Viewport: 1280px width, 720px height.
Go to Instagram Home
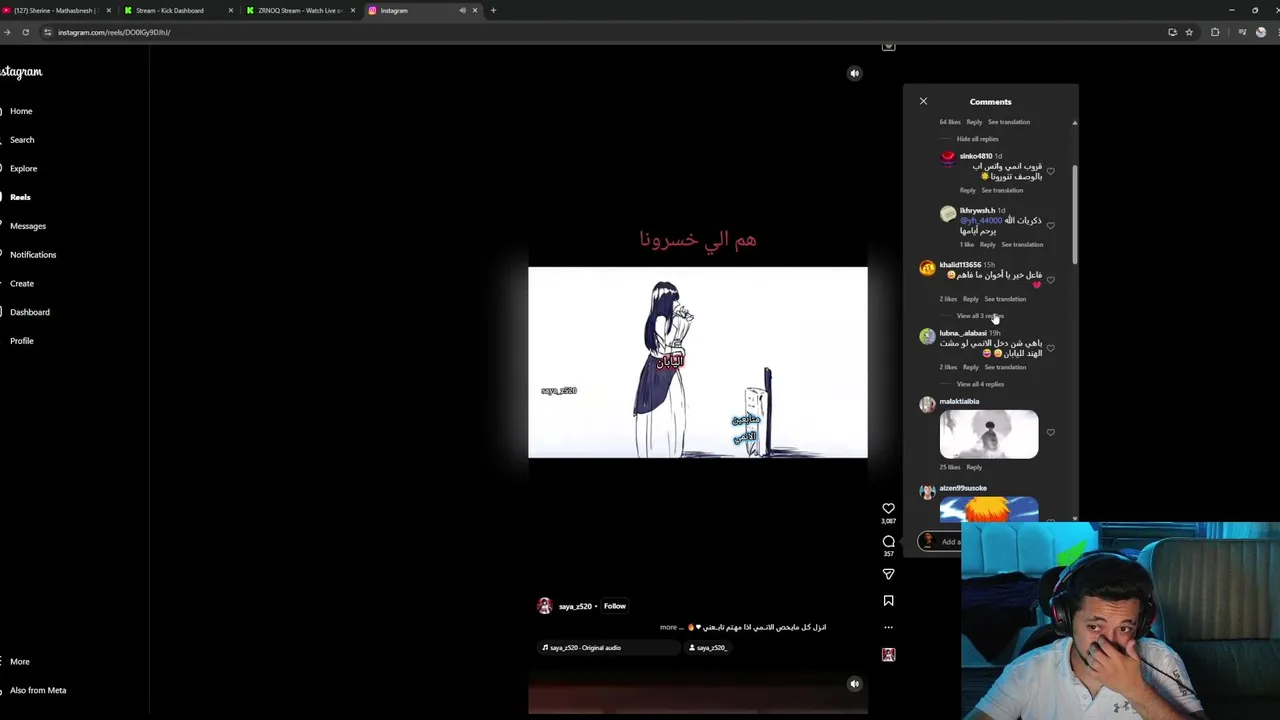pos(20,111)
